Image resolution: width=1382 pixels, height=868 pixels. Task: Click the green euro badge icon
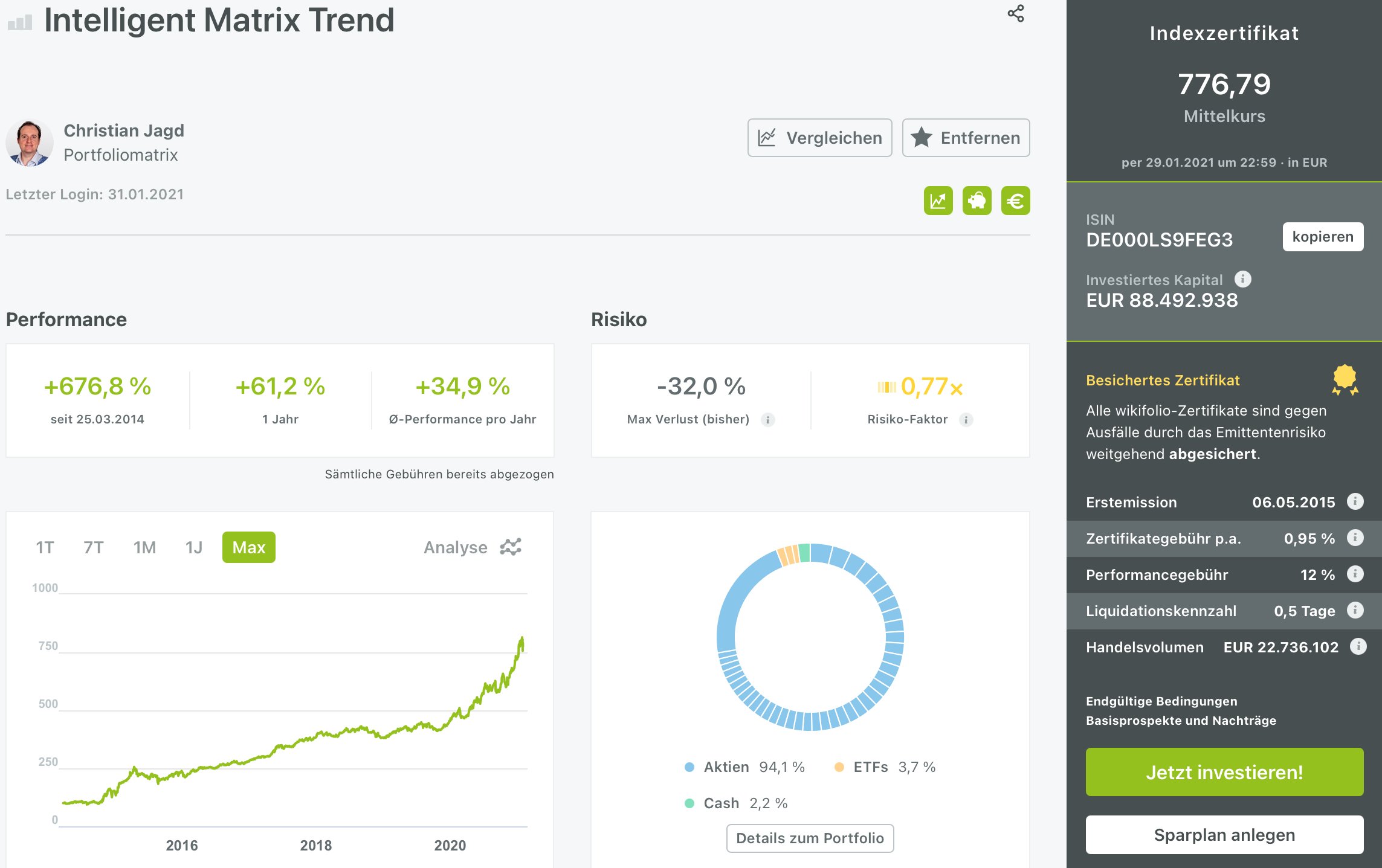pos(1015,201)
